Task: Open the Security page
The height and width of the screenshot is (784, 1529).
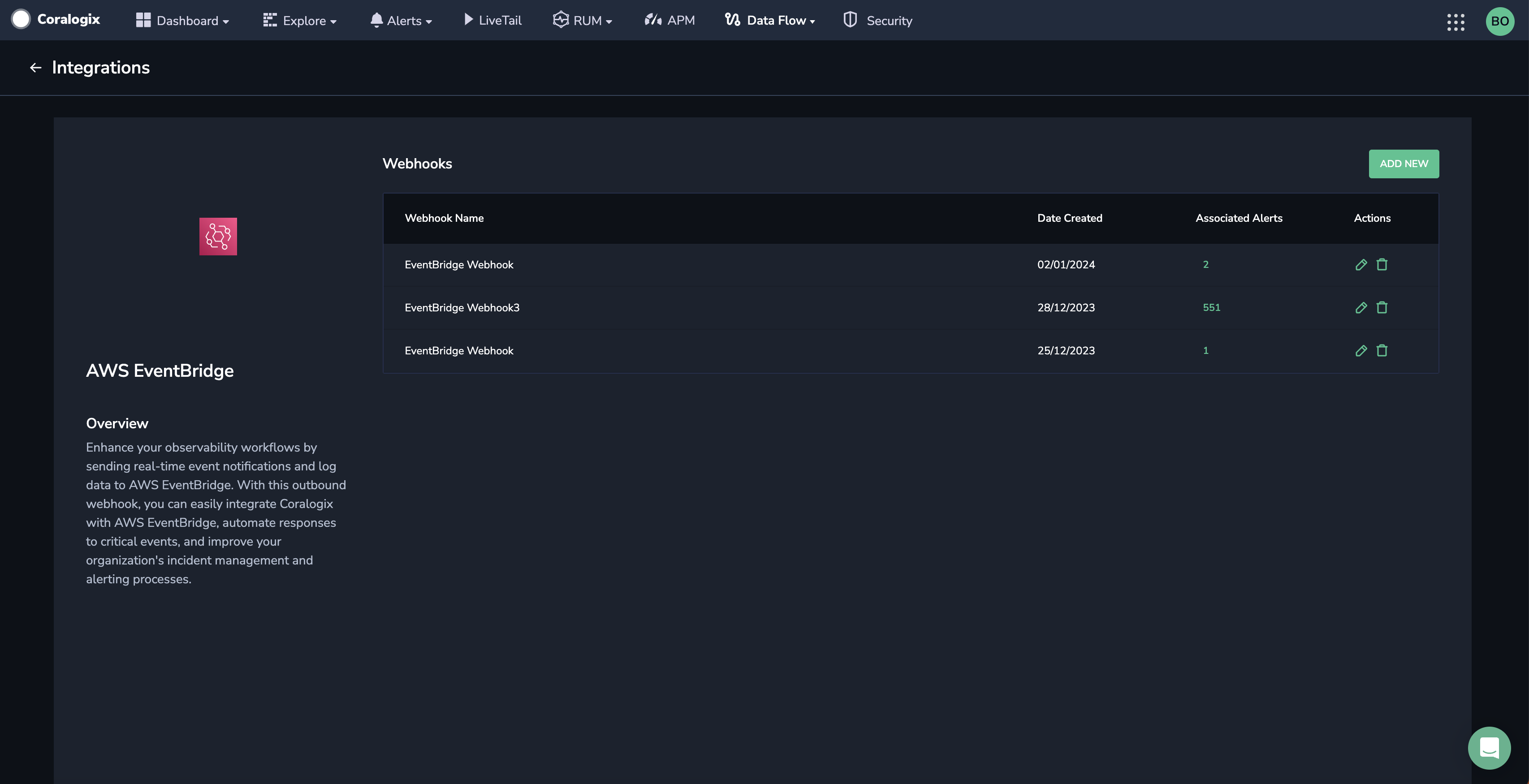Action: [889, 21]
